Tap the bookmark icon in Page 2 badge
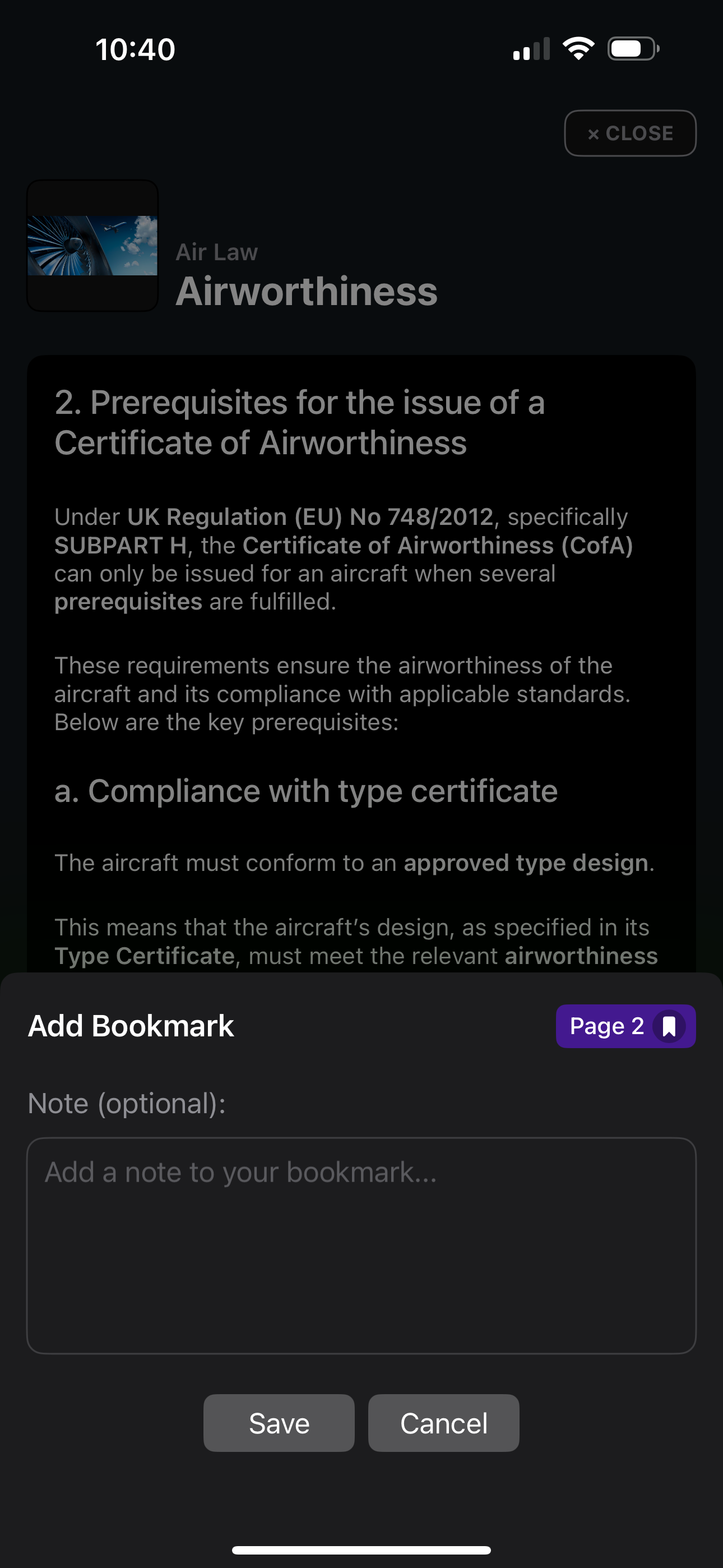The width and height of the screenshot is (723, 1568). 669,1026
